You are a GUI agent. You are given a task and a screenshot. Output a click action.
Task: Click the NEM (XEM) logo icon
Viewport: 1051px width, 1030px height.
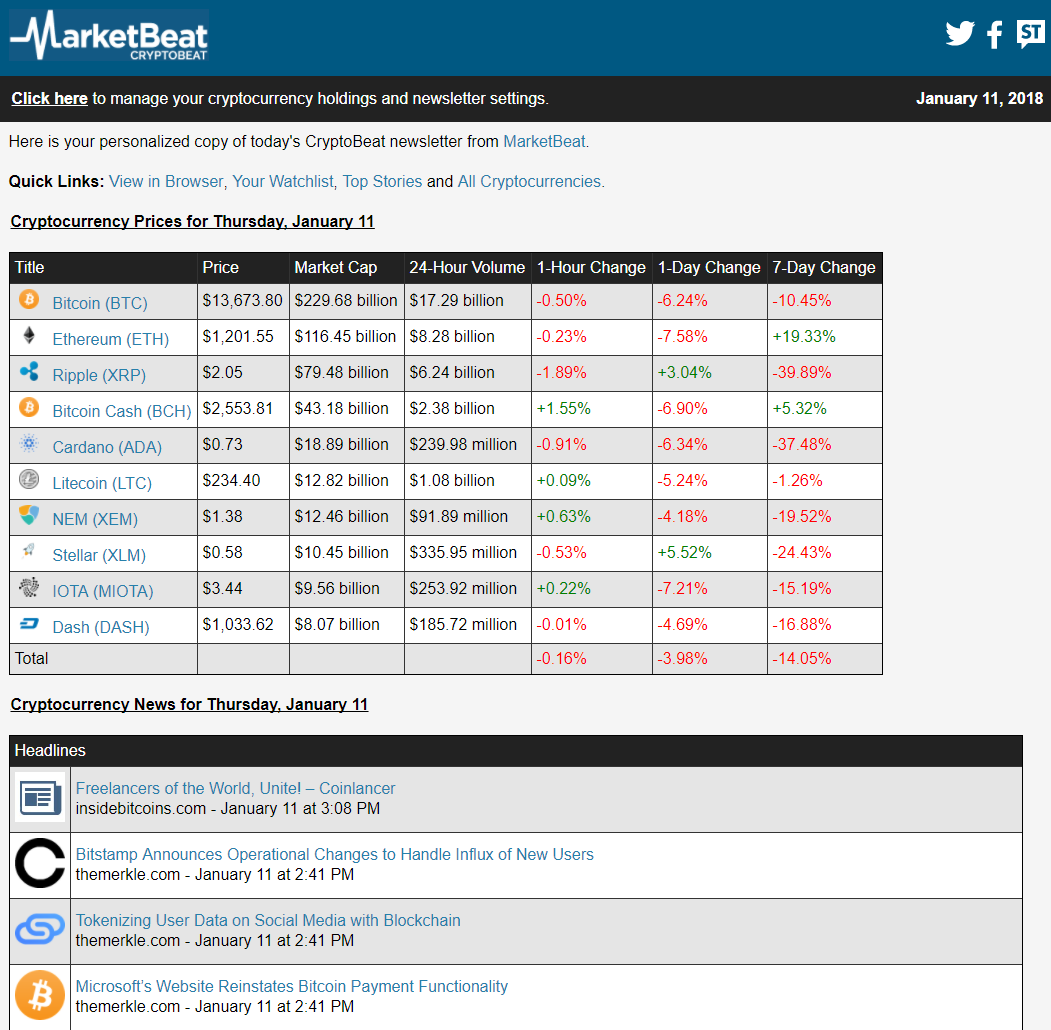point(29,516)
